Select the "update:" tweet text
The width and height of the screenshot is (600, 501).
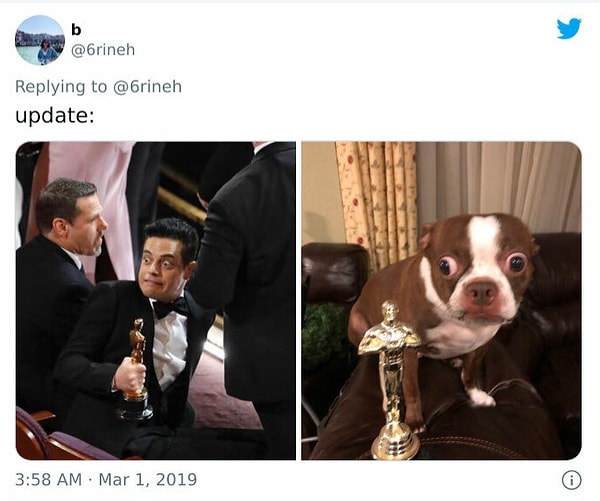tap(55, 115)
